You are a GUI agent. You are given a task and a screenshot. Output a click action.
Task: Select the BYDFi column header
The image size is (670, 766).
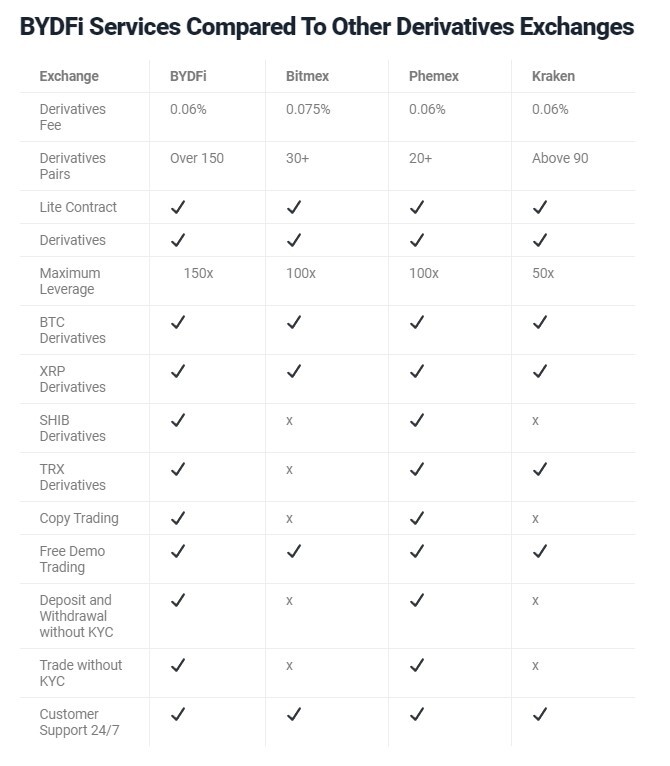pyautogui.click(x=188, y=76)
